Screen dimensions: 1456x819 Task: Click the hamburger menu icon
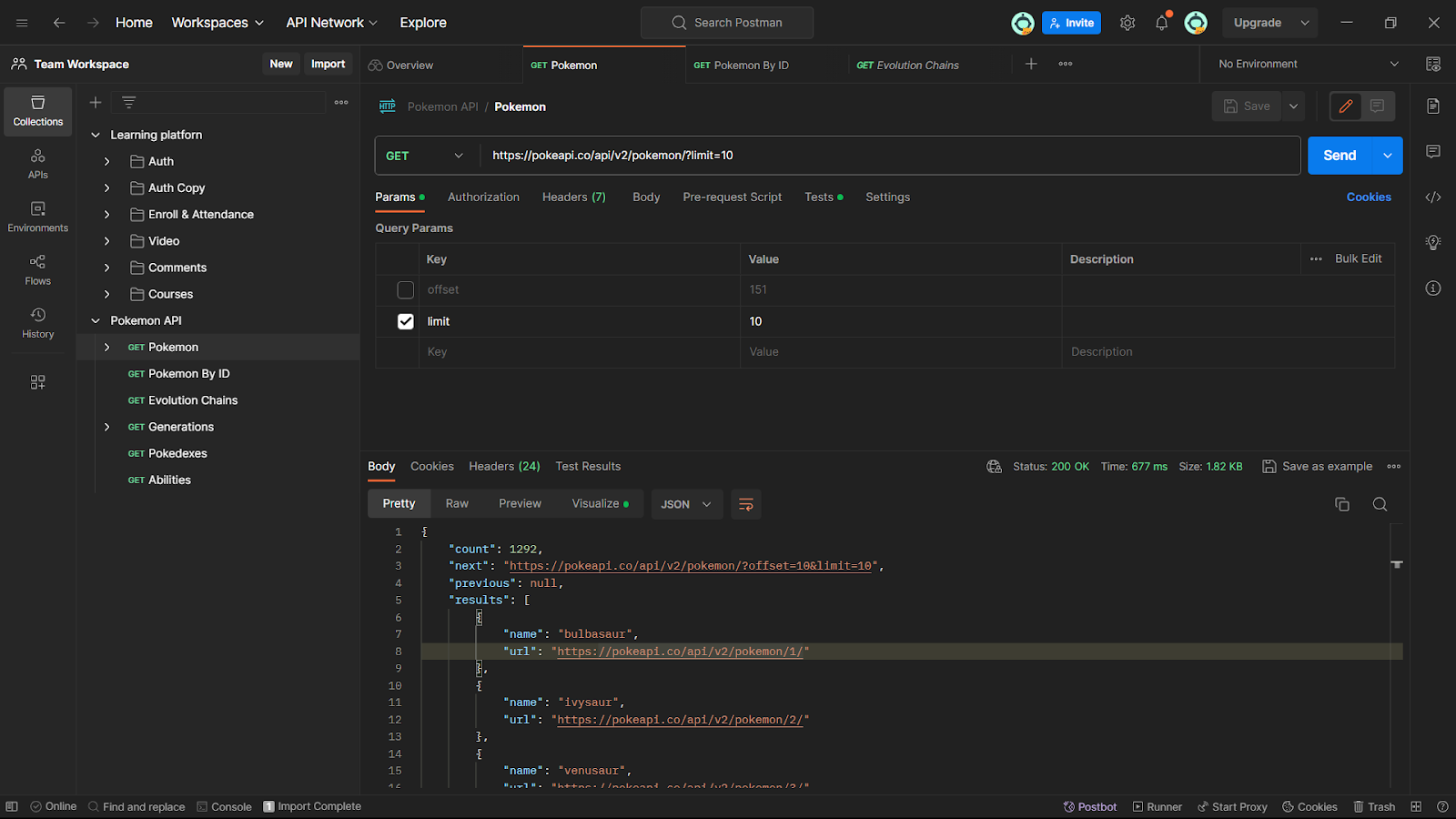(22, 23)
